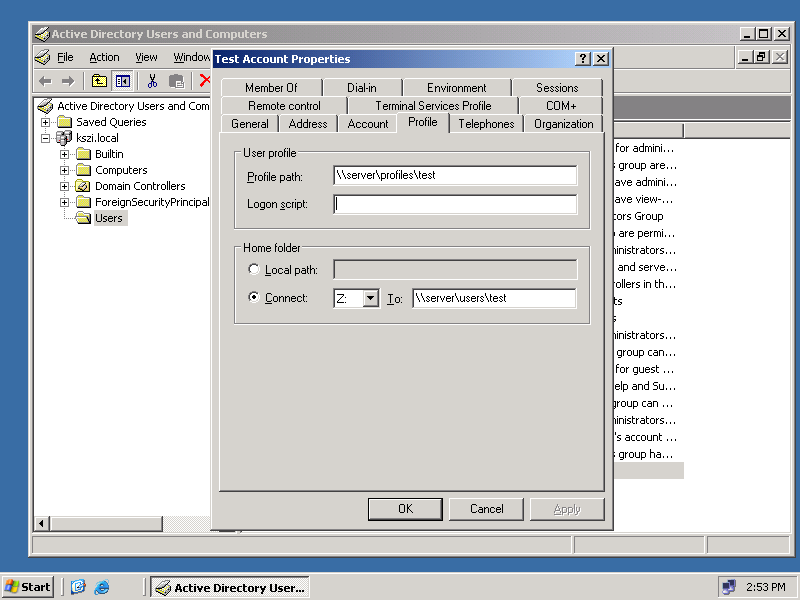The height and width of the screenshot is (600, 800).
Task: Switch to the Organization tab
Action: tap(563, 124)
